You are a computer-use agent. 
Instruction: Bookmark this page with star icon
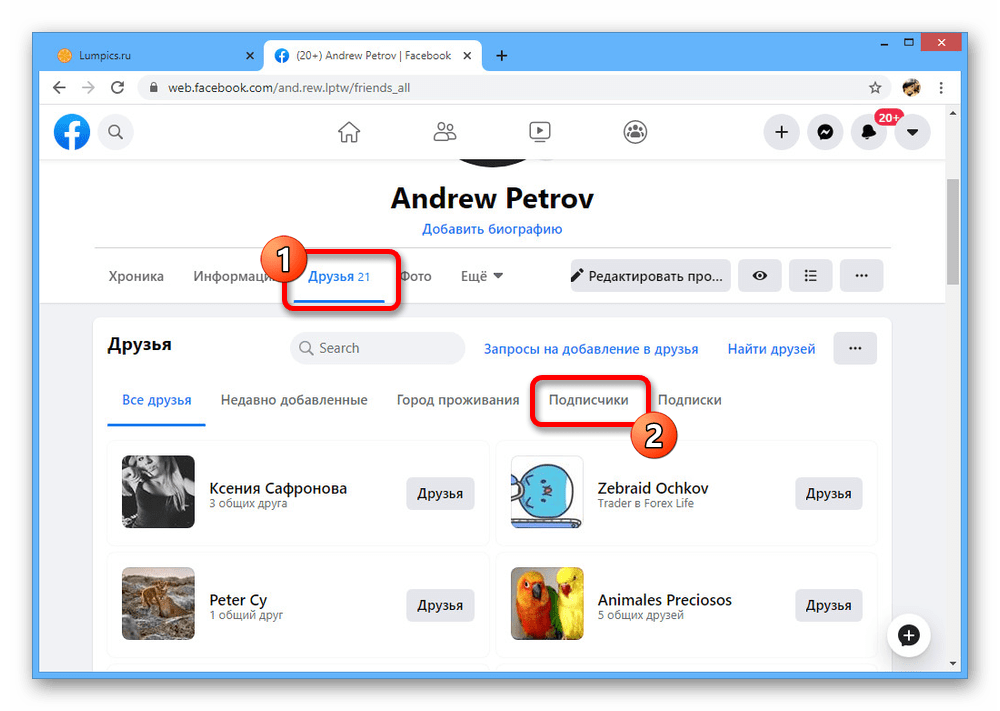[x=875, y=87]
